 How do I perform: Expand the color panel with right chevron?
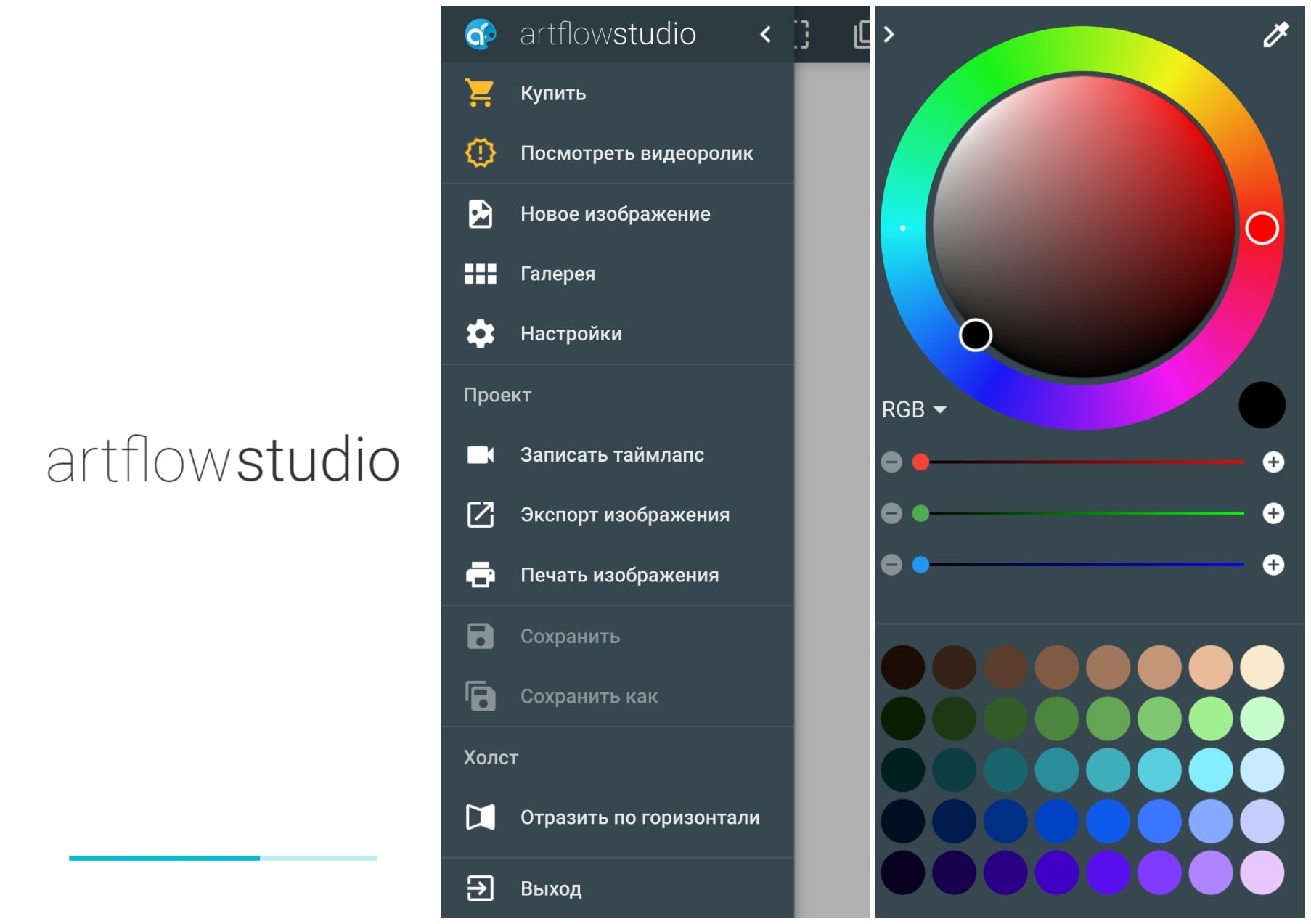889,34
